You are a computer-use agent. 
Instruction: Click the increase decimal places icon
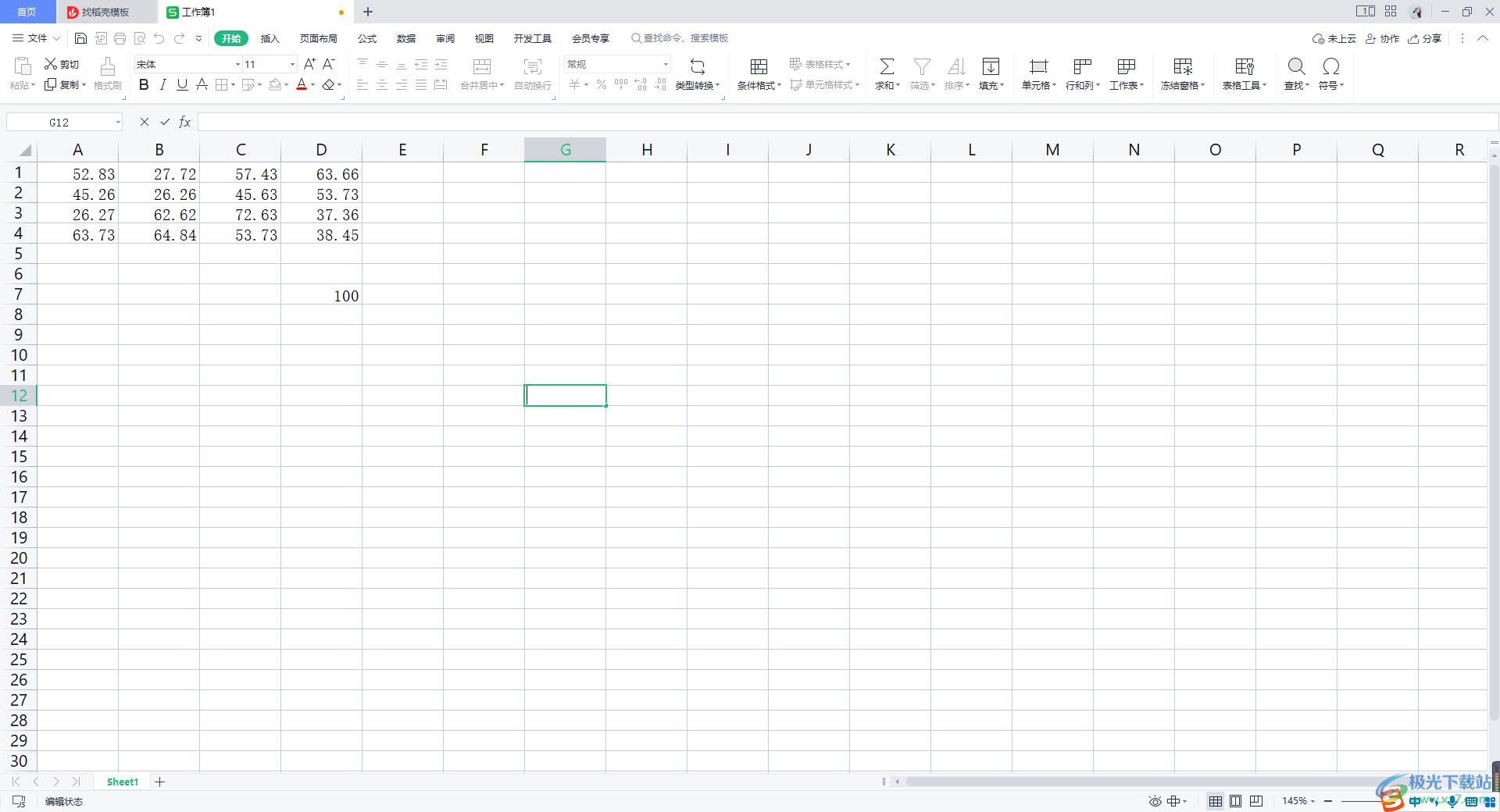click(641, 84)
